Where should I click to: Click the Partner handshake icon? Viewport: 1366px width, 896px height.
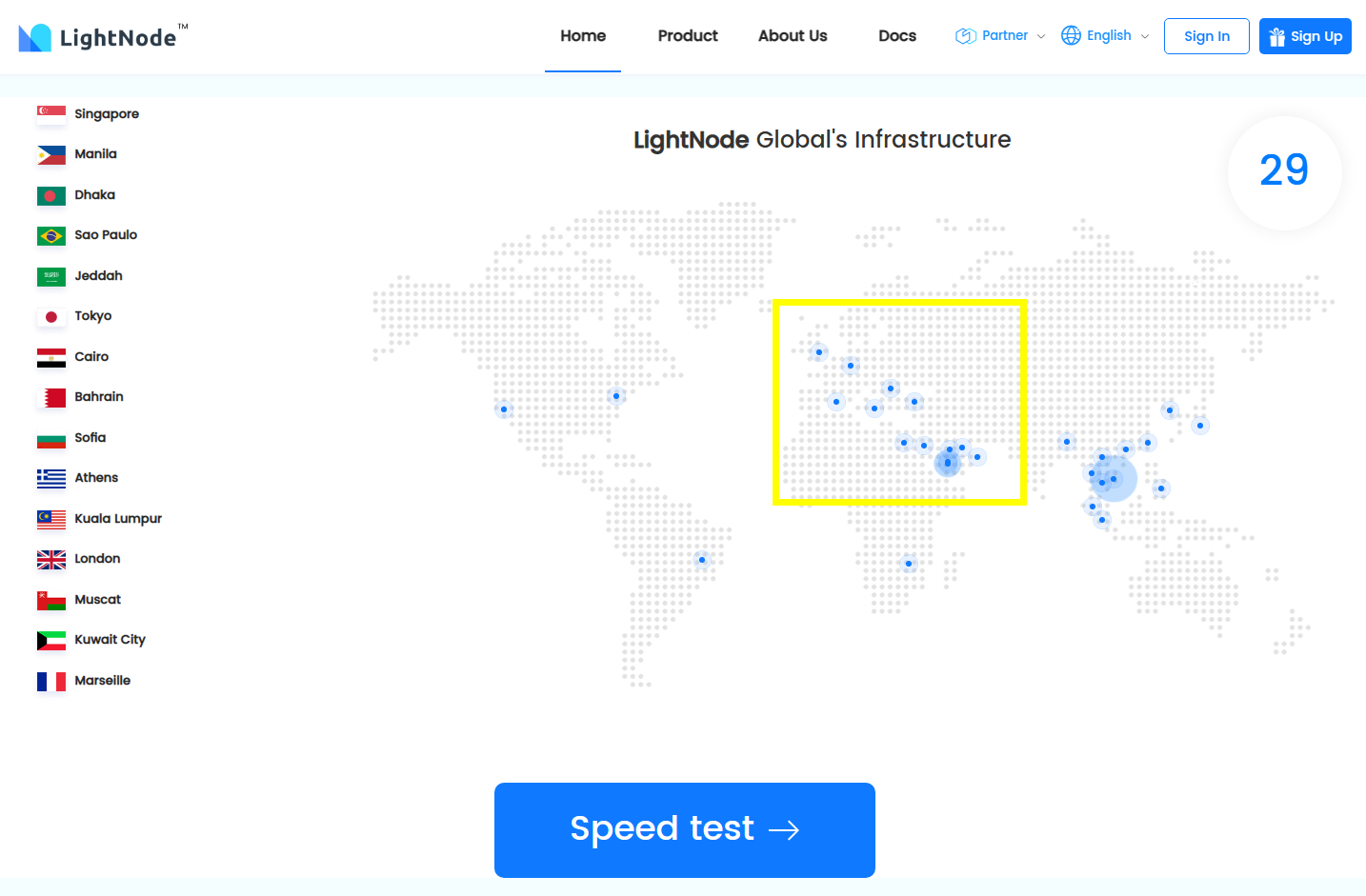[x=963, y=35]
